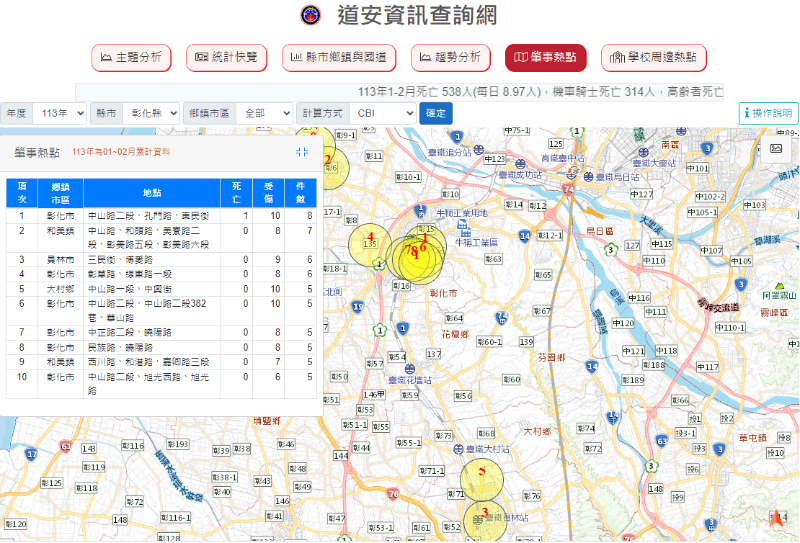Click hotspot marker 3 near 臺鐵員林站
Image resolution: width=800 pixels, height=543 pixels.
point(485,515)
